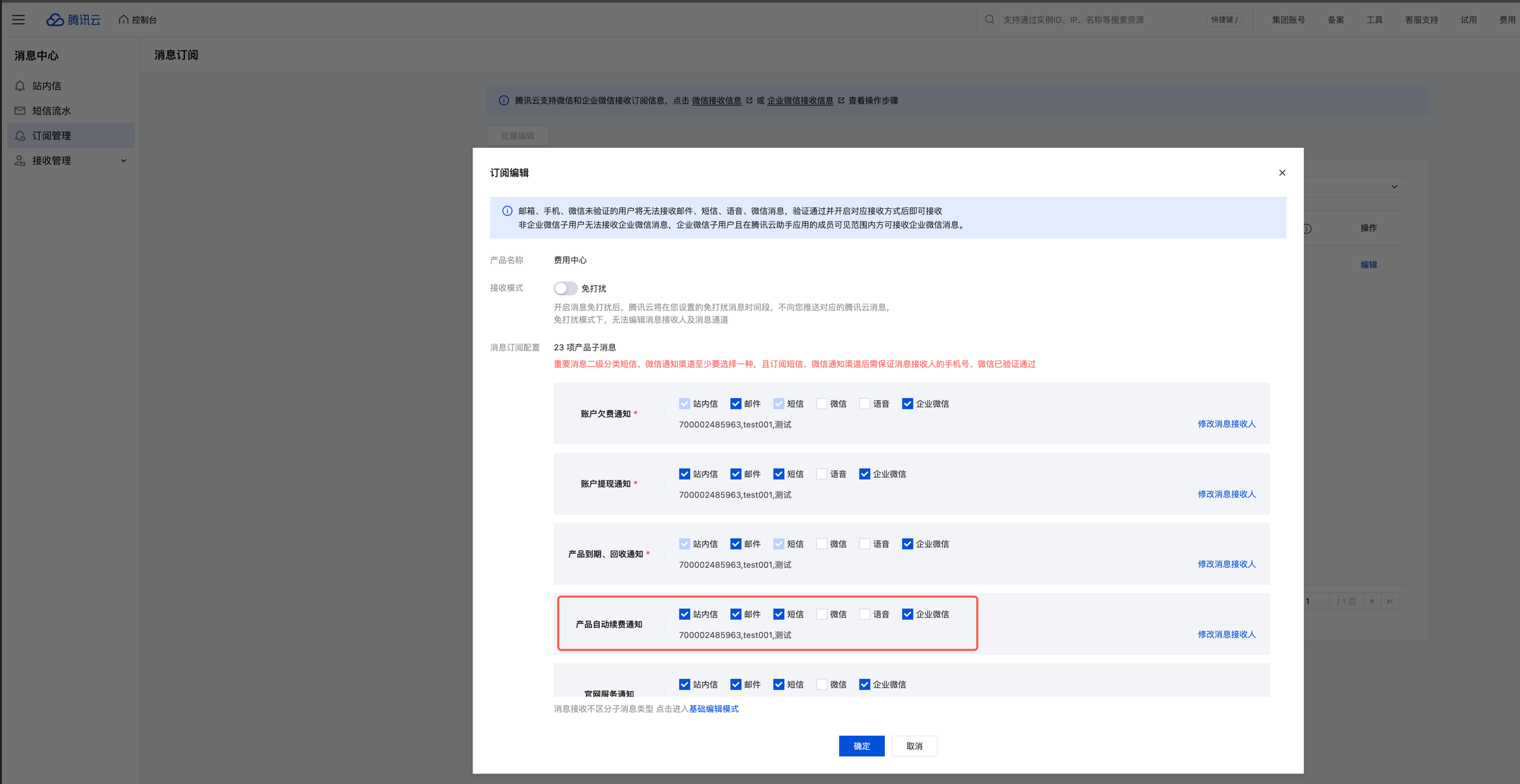
Task: Expand 接收管理 sidebar submenu
Action: [124, 161]
